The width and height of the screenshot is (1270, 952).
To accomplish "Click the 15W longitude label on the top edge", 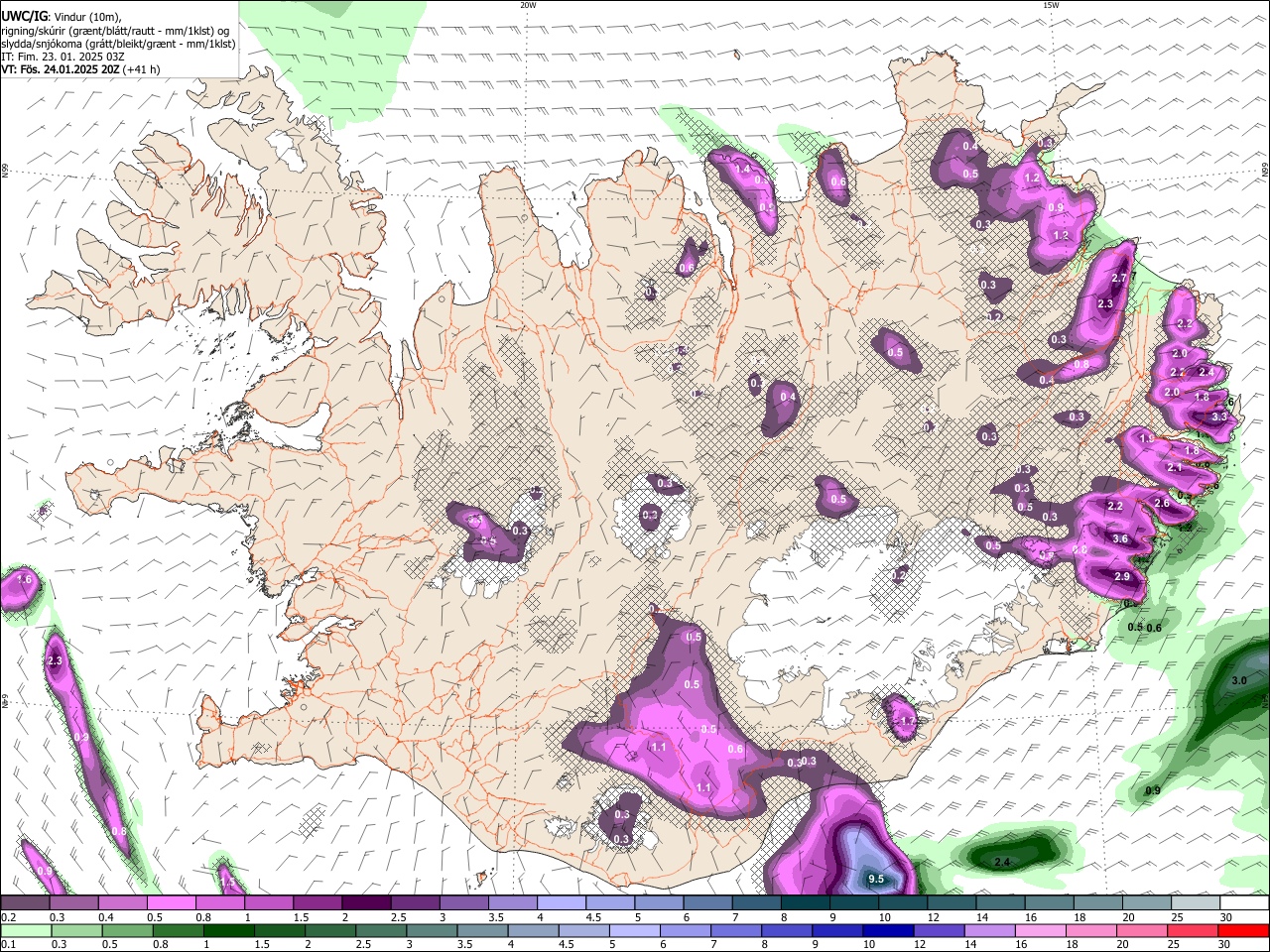I will pyautogui.click(x=1051, y=4).
